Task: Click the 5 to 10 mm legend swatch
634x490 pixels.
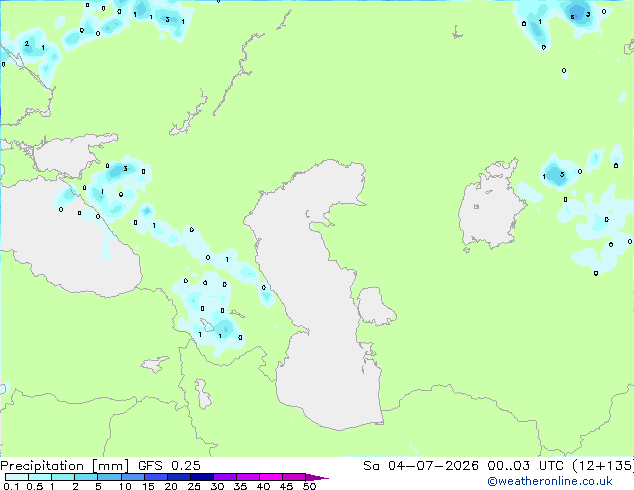Action: (x=109, y=477)
